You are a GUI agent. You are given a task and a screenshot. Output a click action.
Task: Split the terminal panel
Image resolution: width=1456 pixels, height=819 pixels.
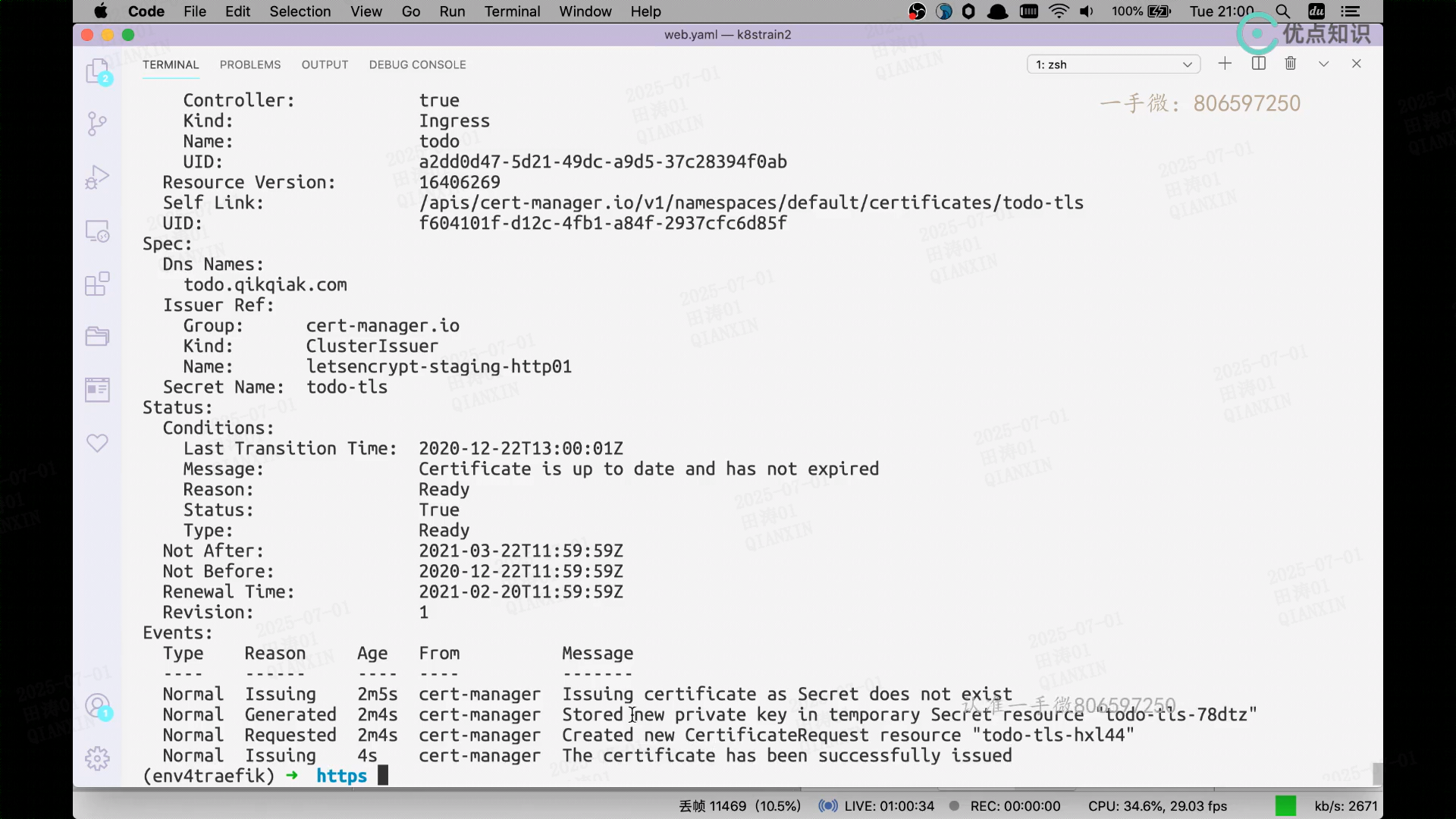coord(1259,64)
